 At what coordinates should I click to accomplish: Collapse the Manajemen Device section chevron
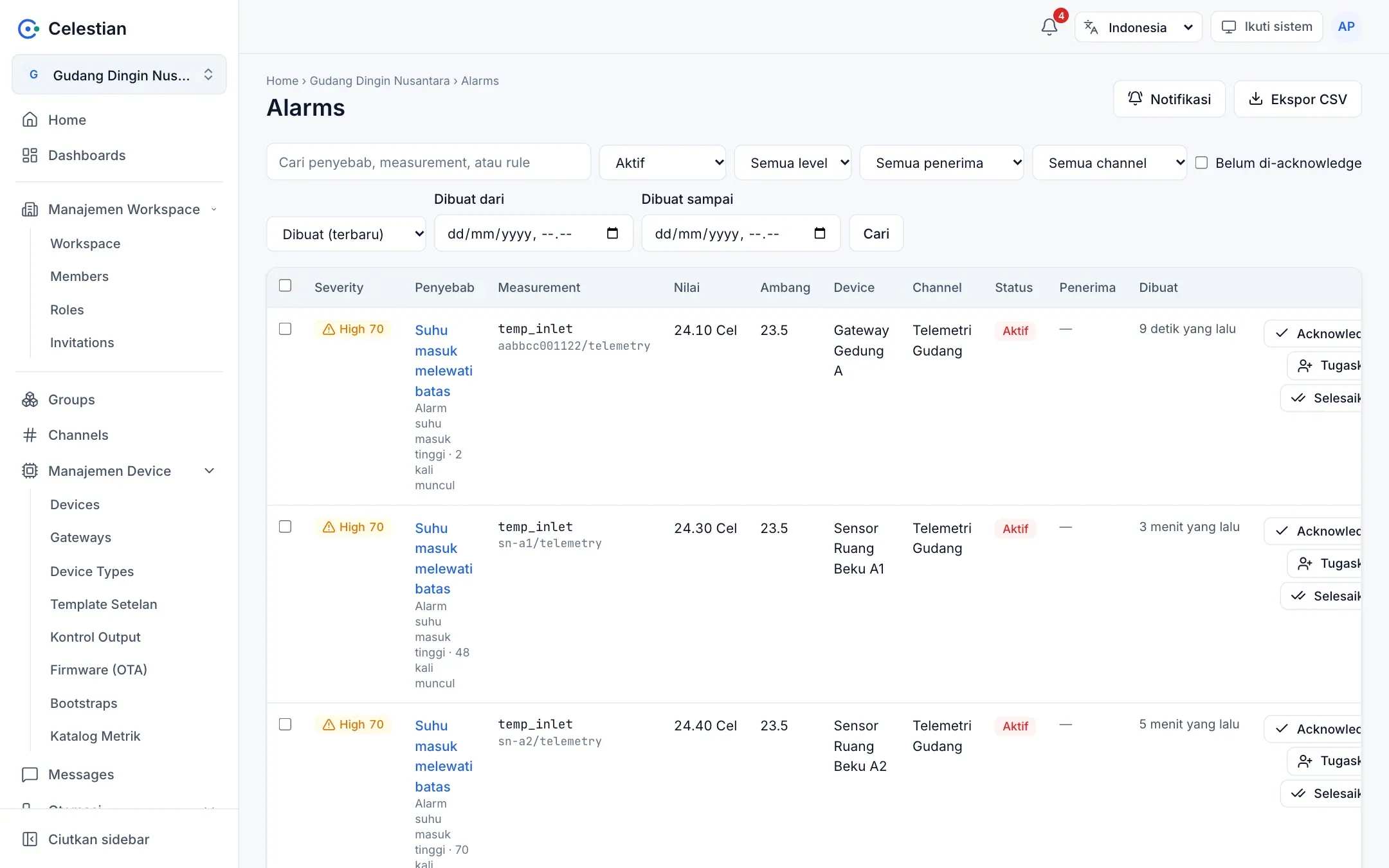(x=209, y=471)
